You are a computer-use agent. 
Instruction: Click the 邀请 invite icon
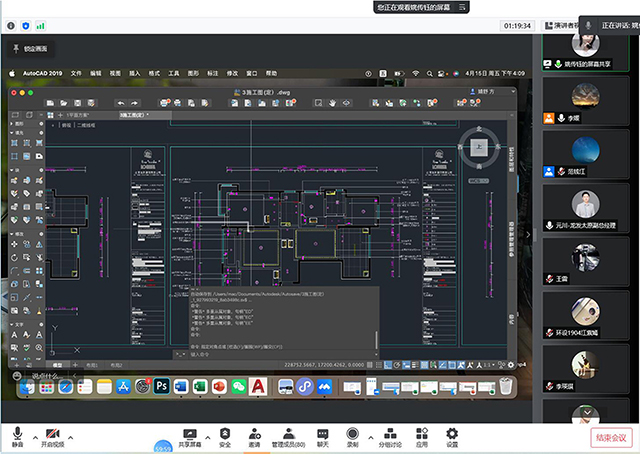(254, 432)
